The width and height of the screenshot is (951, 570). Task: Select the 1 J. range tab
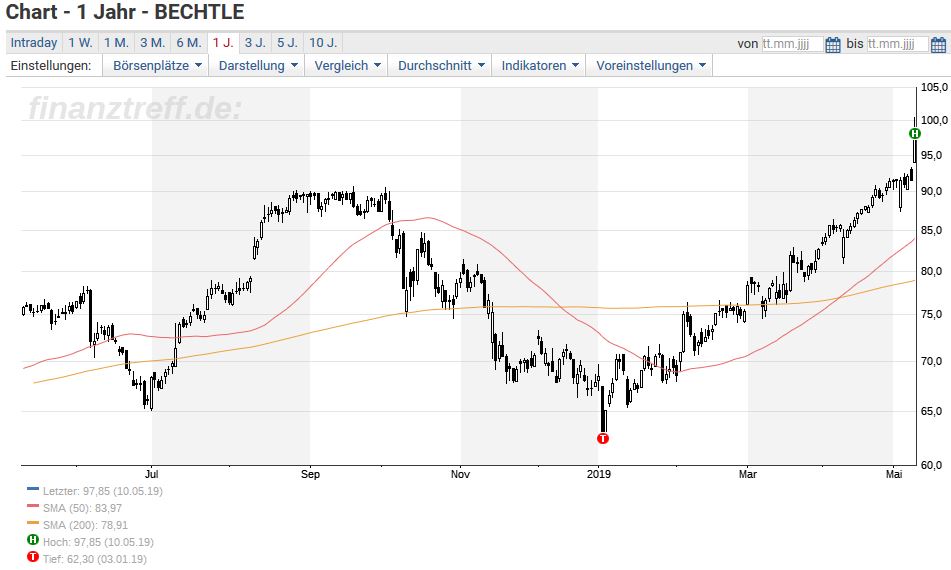point(223,43)
